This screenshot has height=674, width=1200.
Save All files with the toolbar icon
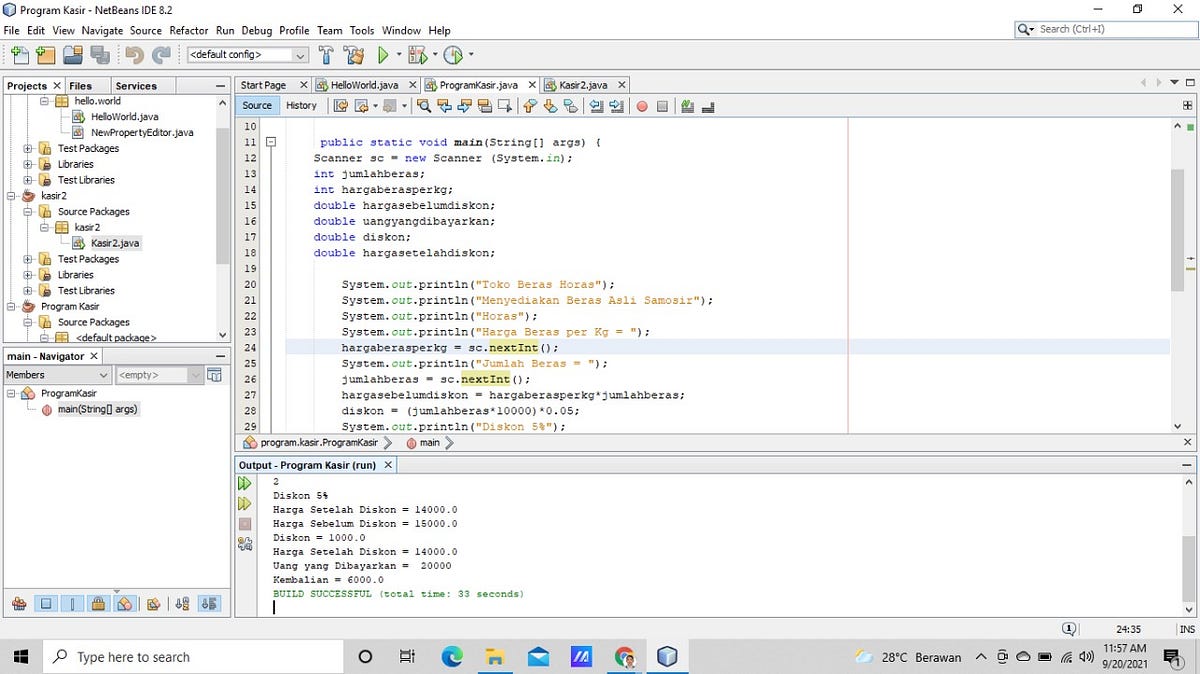point(100,55)
